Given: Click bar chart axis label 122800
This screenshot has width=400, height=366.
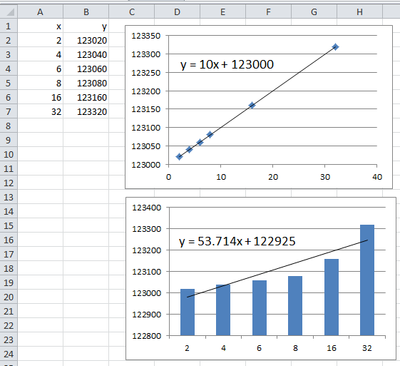Looking at the screenshot, I should pyautogui.click(x=147, y=336).
